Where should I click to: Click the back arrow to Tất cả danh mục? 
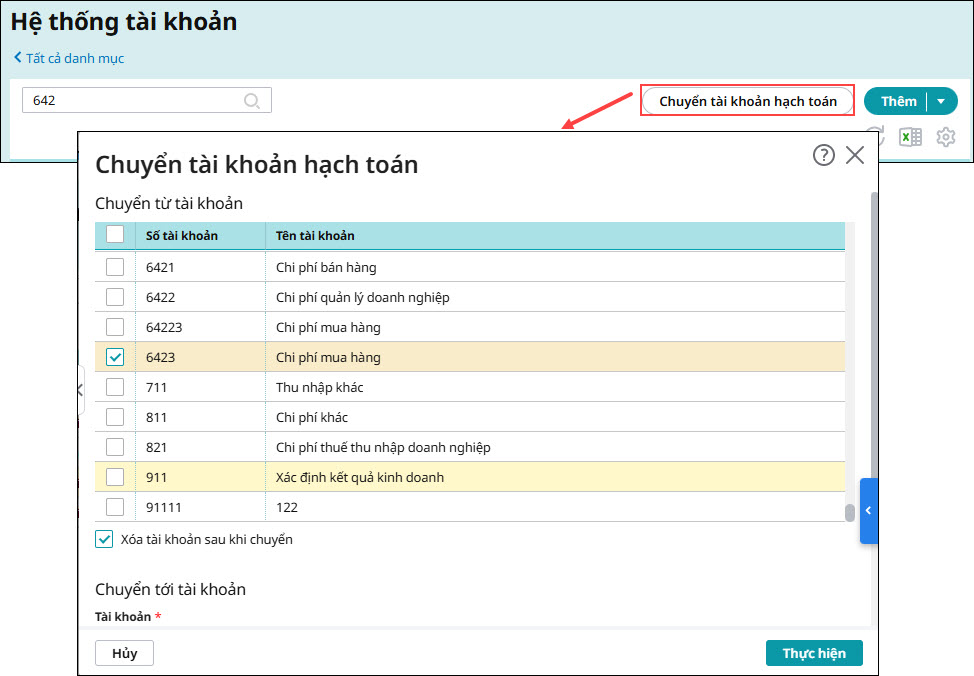point(18,58)
